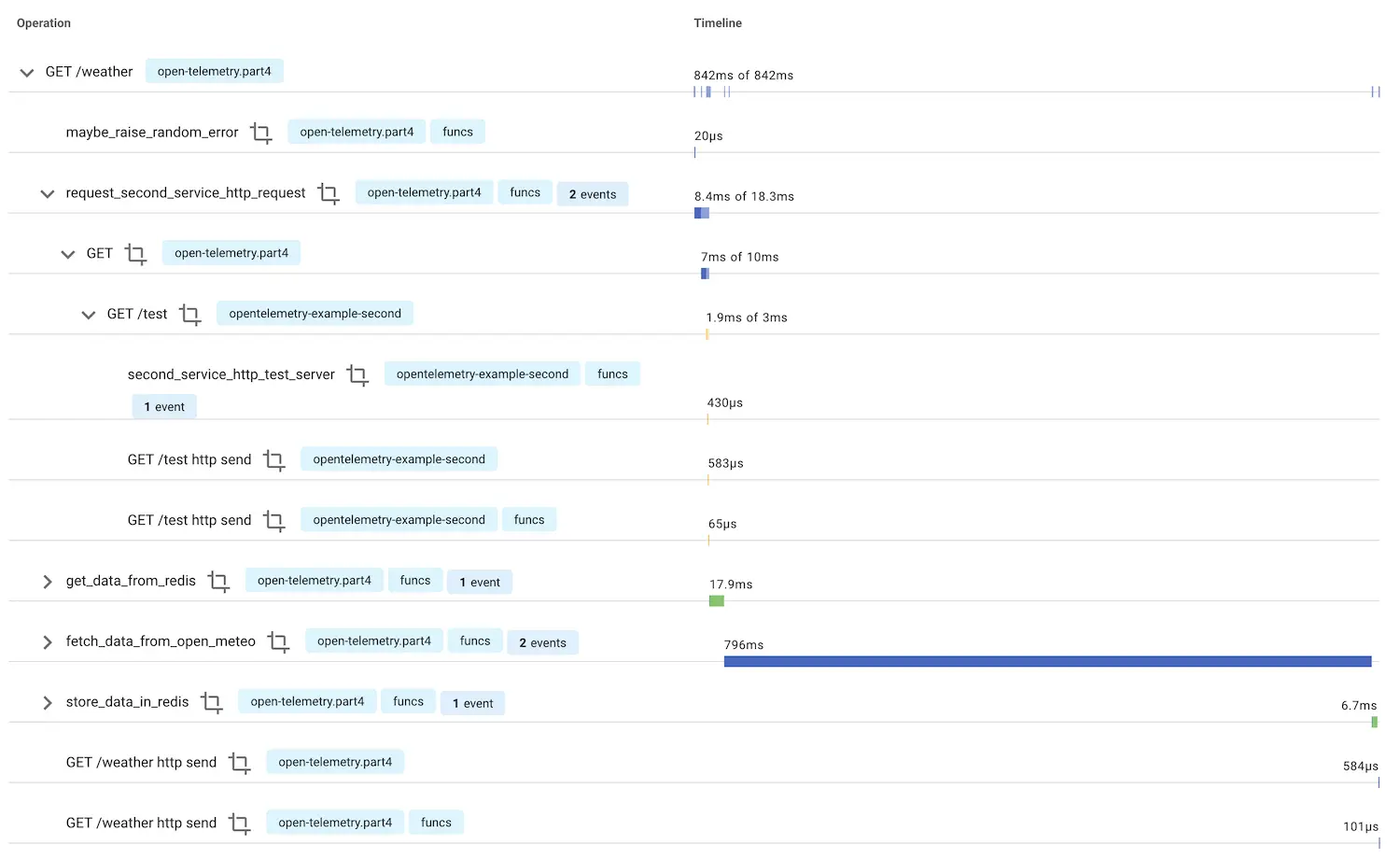Expand the get_data_from_redis span
This screenshot has height=859, width=1400.
(48, 582)
